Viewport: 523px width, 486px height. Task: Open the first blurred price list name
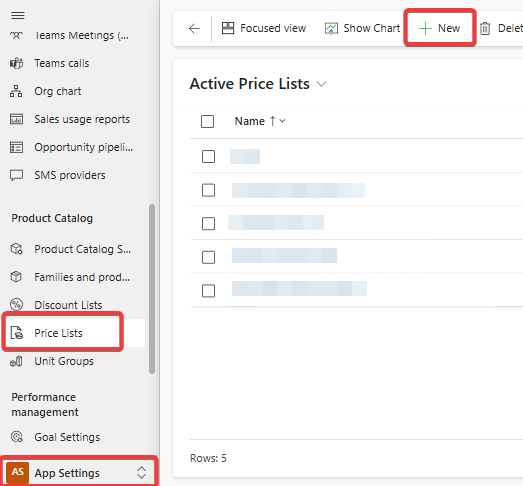[245, 156]
